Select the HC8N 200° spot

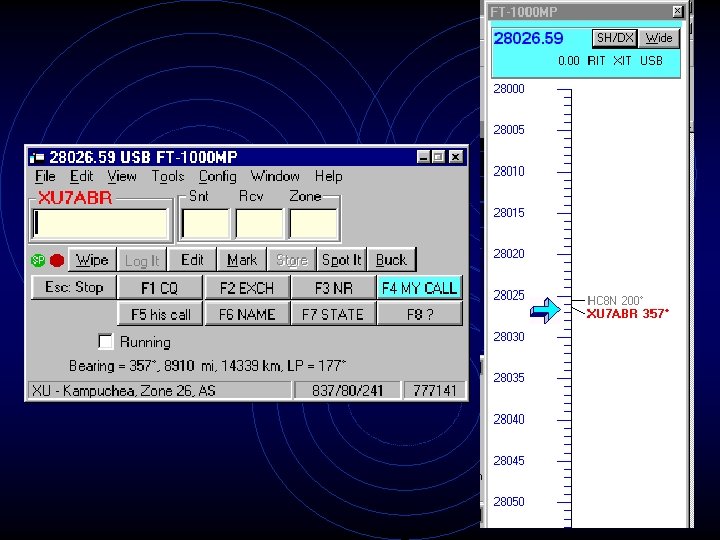coord(615,300)
